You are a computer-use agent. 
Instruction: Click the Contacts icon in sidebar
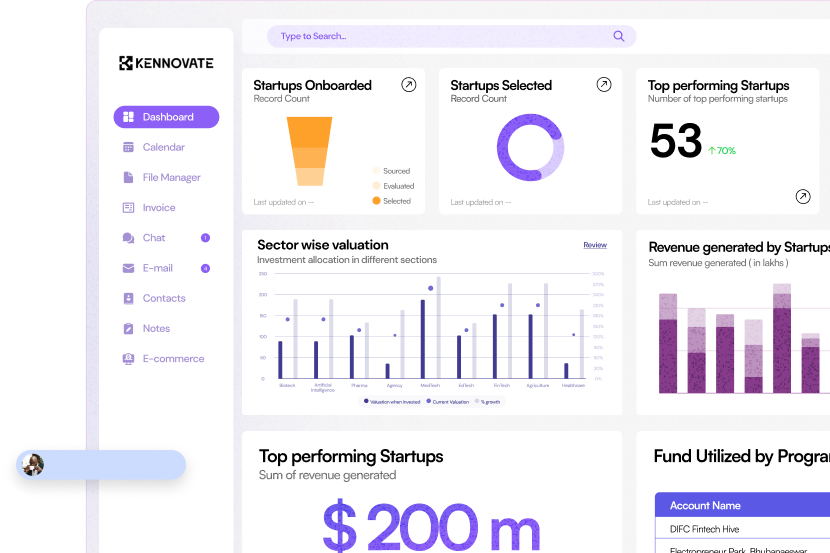click(128, 298)
